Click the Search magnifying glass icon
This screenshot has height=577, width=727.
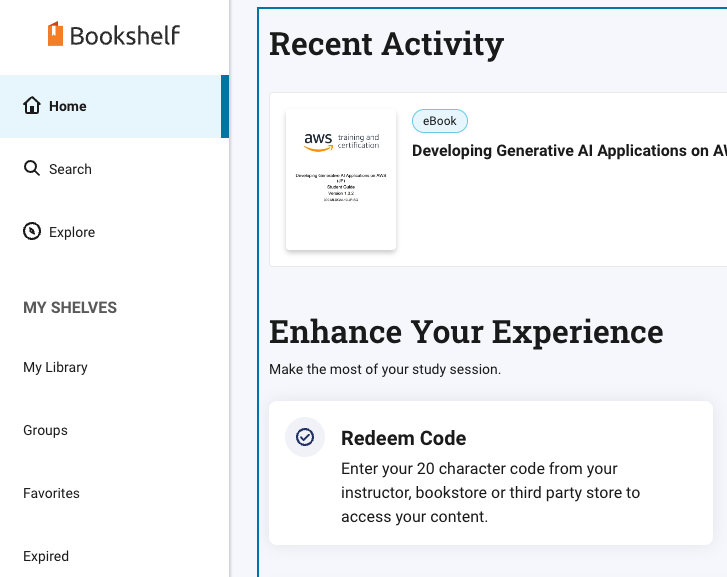pyautogui.click(x=32, y=169)
